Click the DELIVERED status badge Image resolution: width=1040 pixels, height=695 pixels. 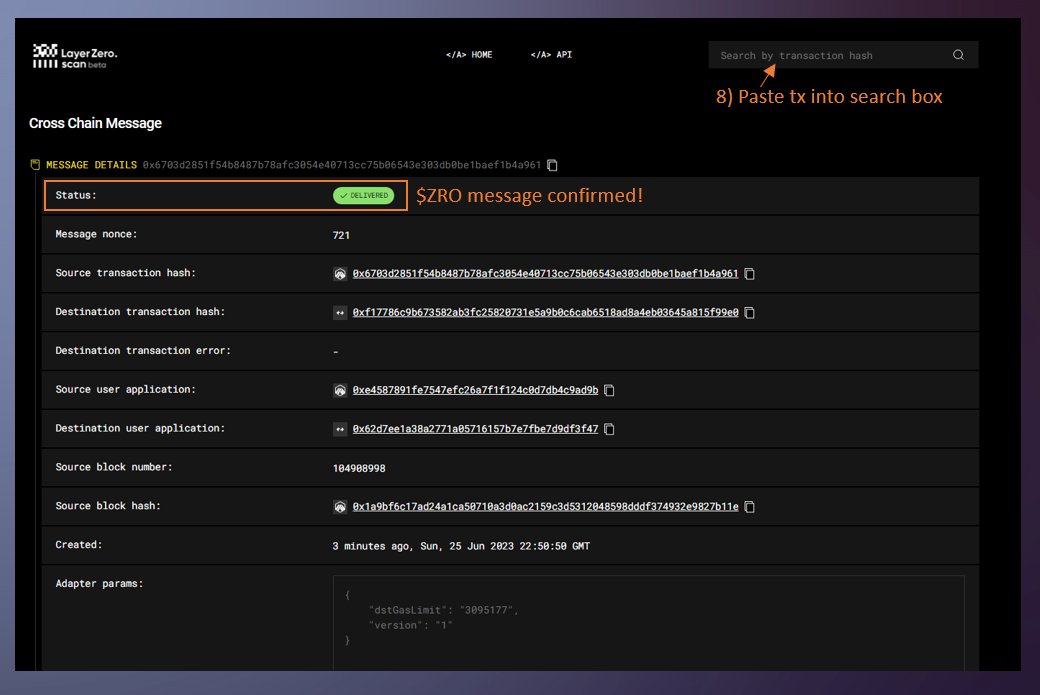(x=365, y=195)
